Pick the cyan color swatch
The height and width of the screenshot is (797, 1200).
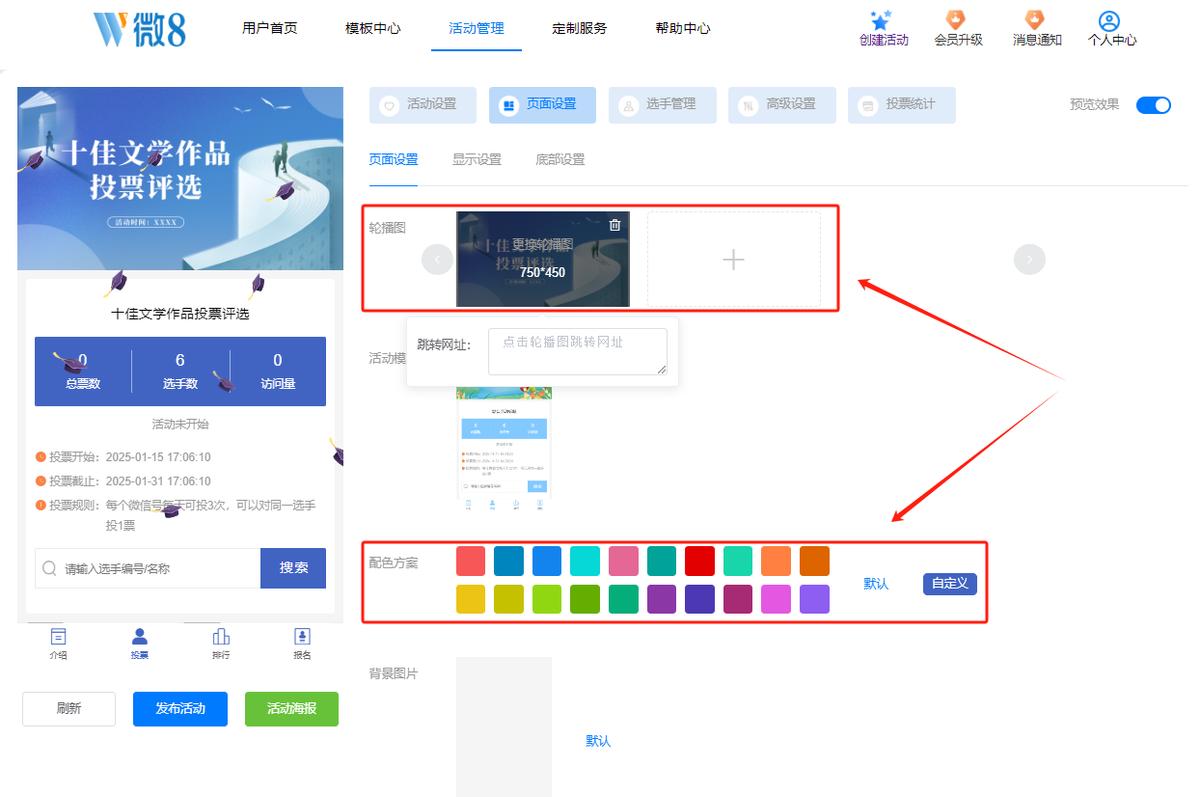(585, 561)
